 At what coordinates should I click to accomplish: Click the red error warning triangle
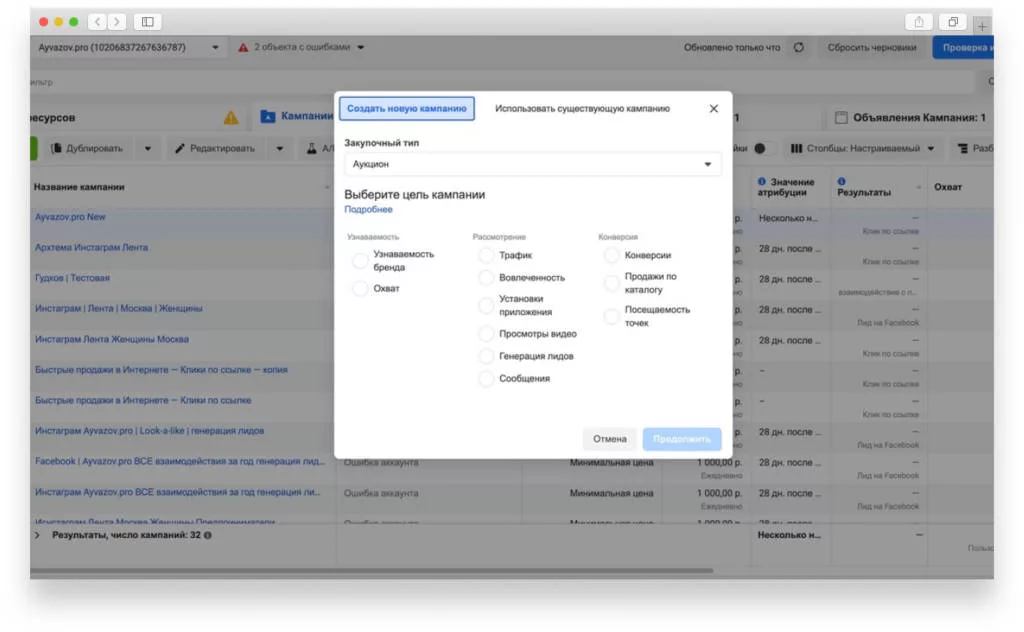tap(243, 47)
